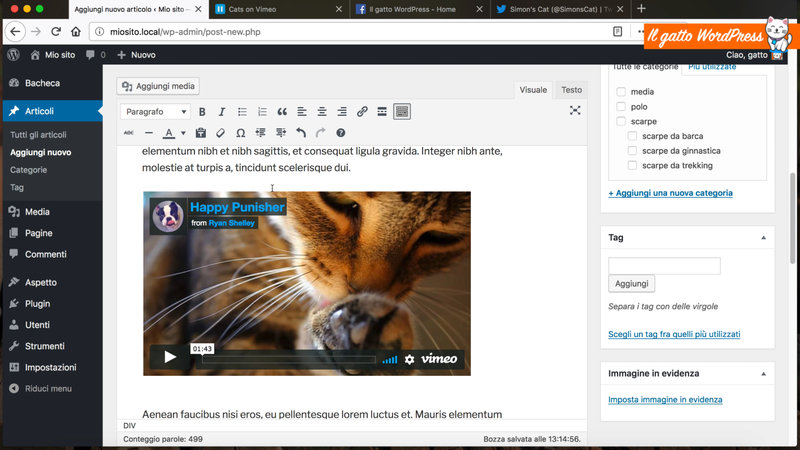Click the Aggiungi media button
The width and height of the screenshot is (800, 450).
[158, 86]
